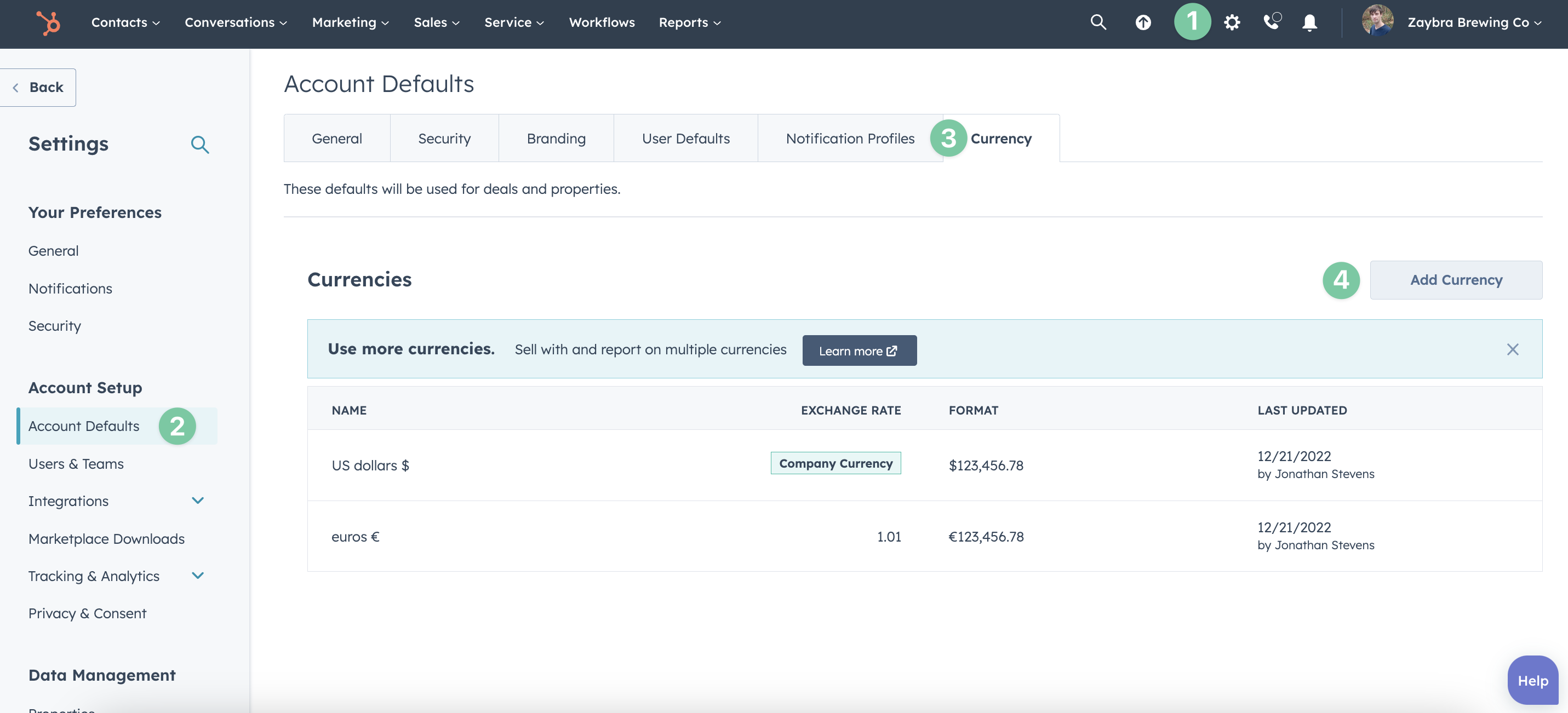Open the Help chat widget
The width and height of the screenshot is (1568, 713).
coord(1532,680)
